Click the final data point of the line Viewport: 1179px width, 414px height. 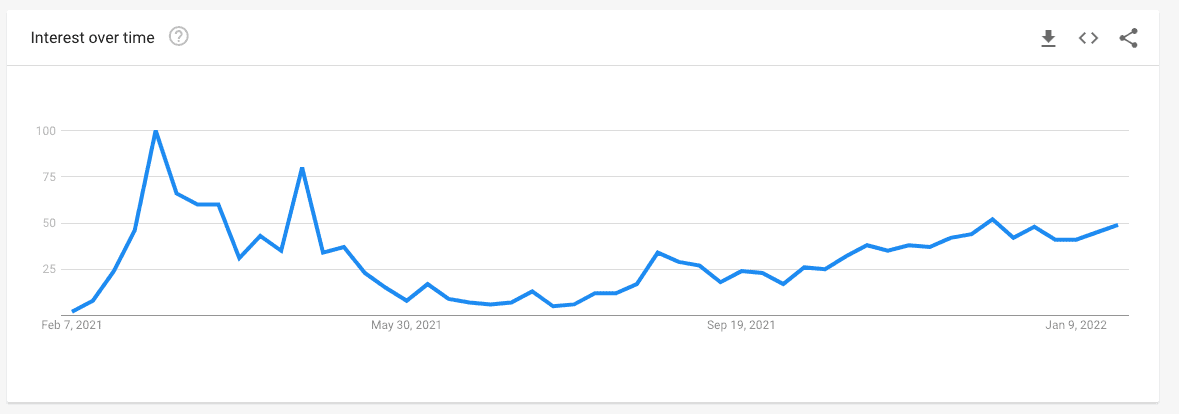(x=1117, y=225)
